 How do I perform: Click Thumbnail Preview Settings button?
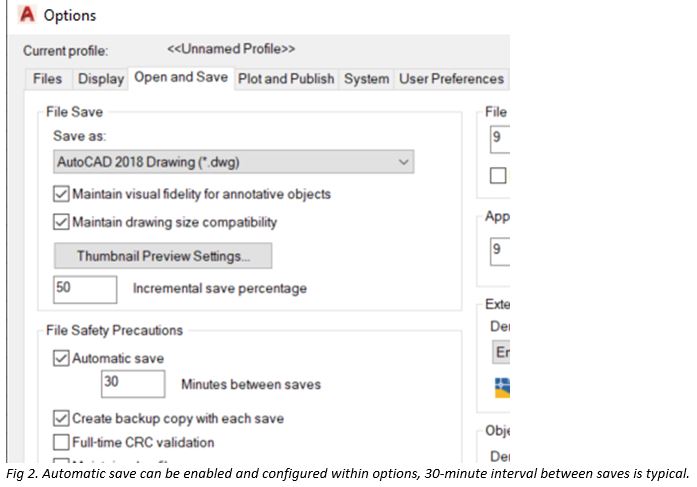click(x=163, y=255)
